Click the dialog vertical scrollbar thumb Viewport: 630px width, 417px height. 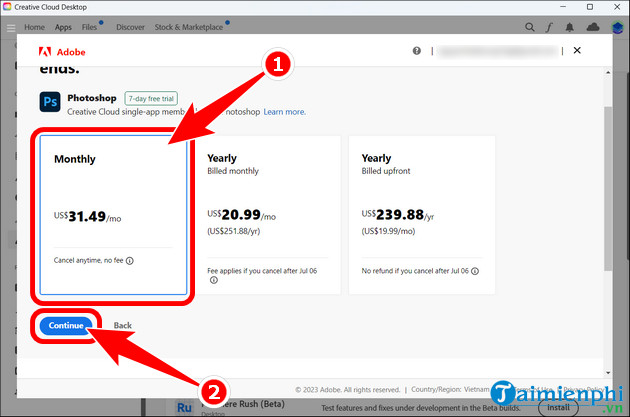608,189
